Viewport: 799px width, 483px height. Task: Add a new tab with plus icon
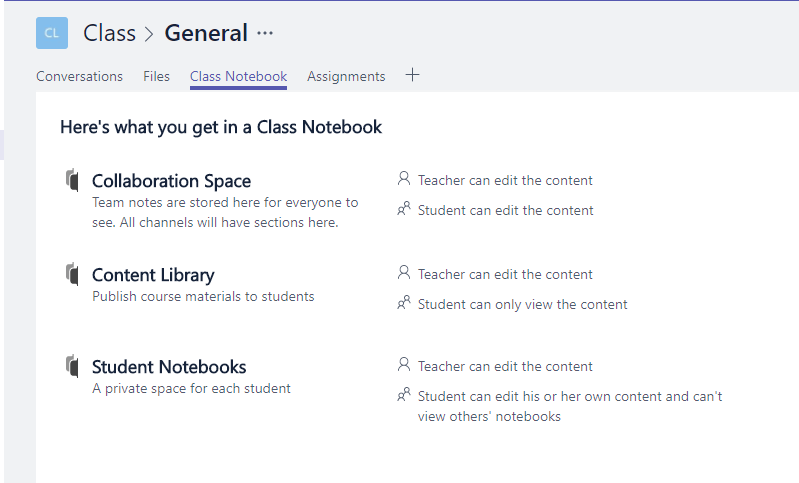412,75
